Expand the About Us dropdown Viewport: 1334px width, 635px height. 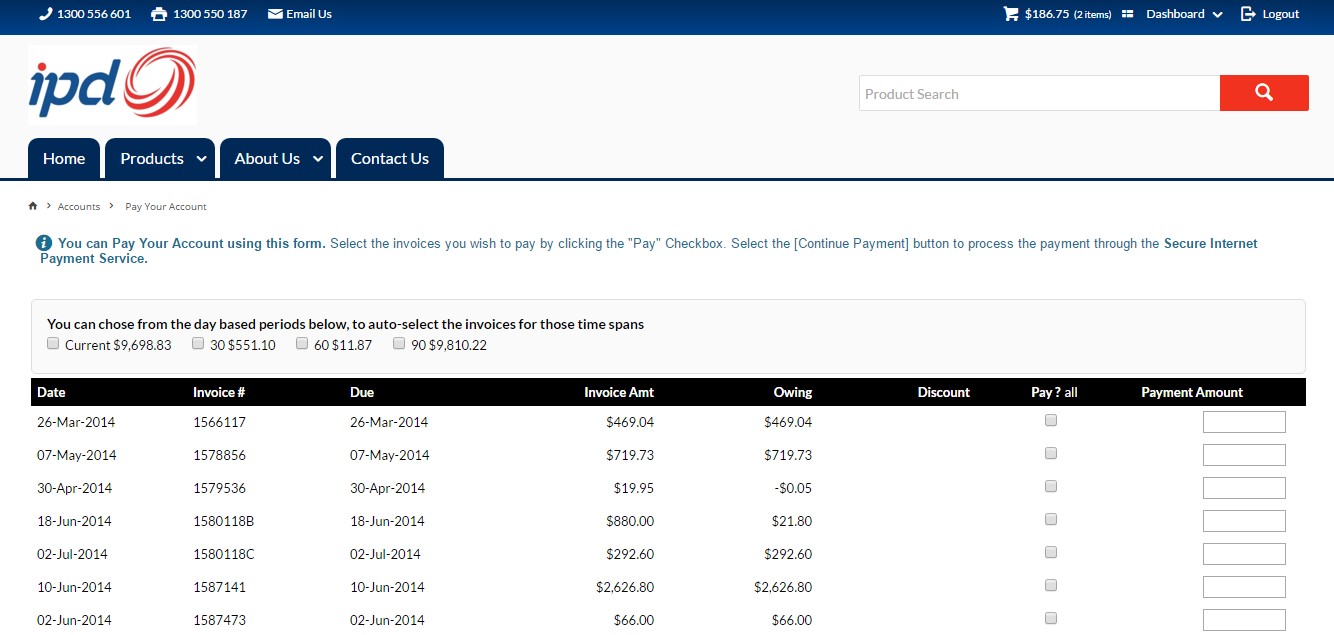(317, 159)
